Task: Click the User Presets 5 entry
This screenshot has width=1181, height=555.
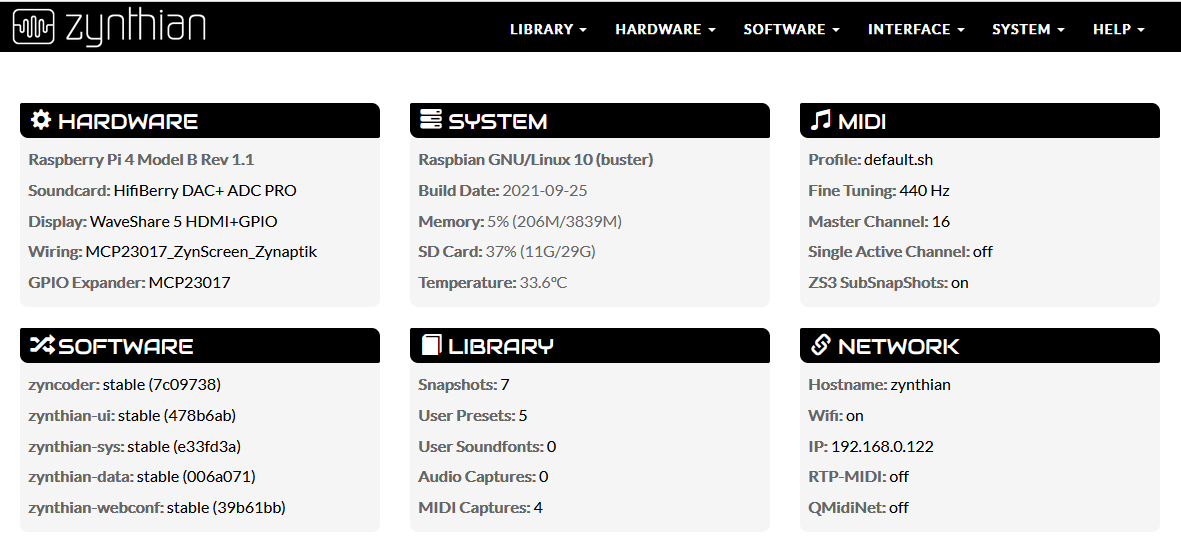Action: (x=473, y=416)
